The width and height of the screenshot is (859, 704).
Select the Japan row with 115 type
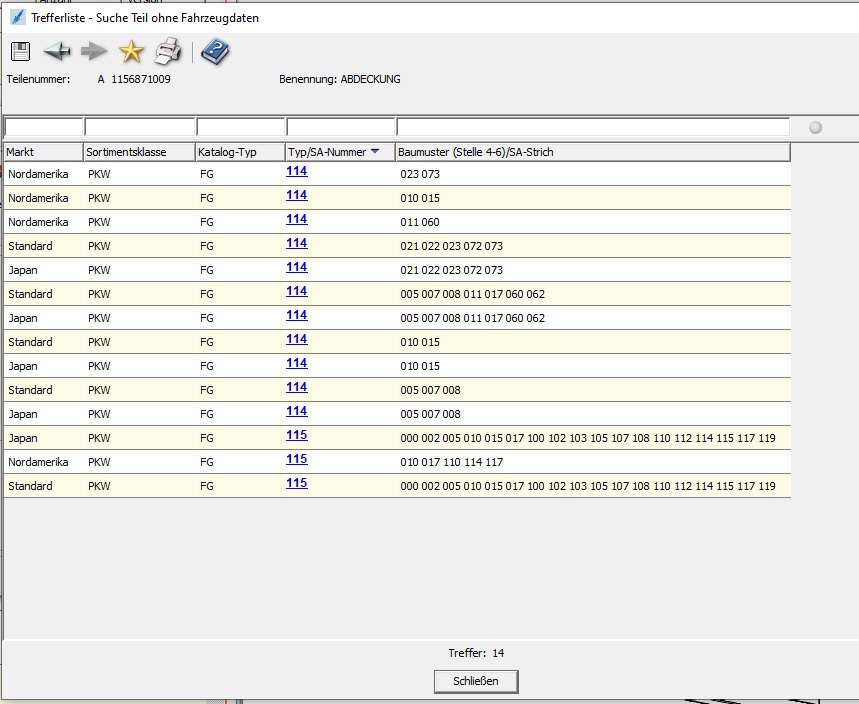pyautogui.click(x=397, y=438)
